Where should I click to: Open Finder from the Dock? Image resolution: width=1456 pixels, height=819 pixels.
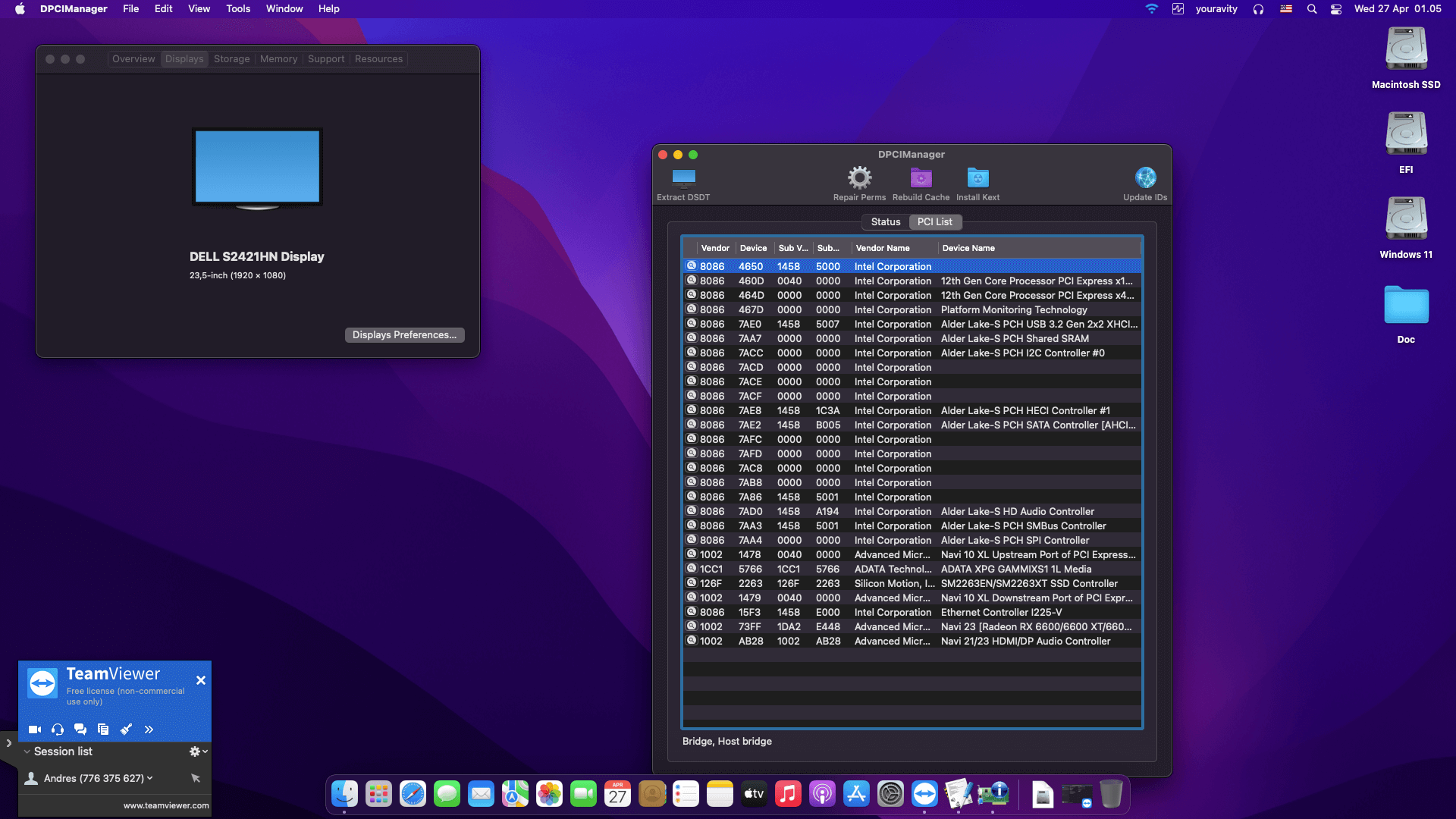pyautogui.click(x=344, y=794)
